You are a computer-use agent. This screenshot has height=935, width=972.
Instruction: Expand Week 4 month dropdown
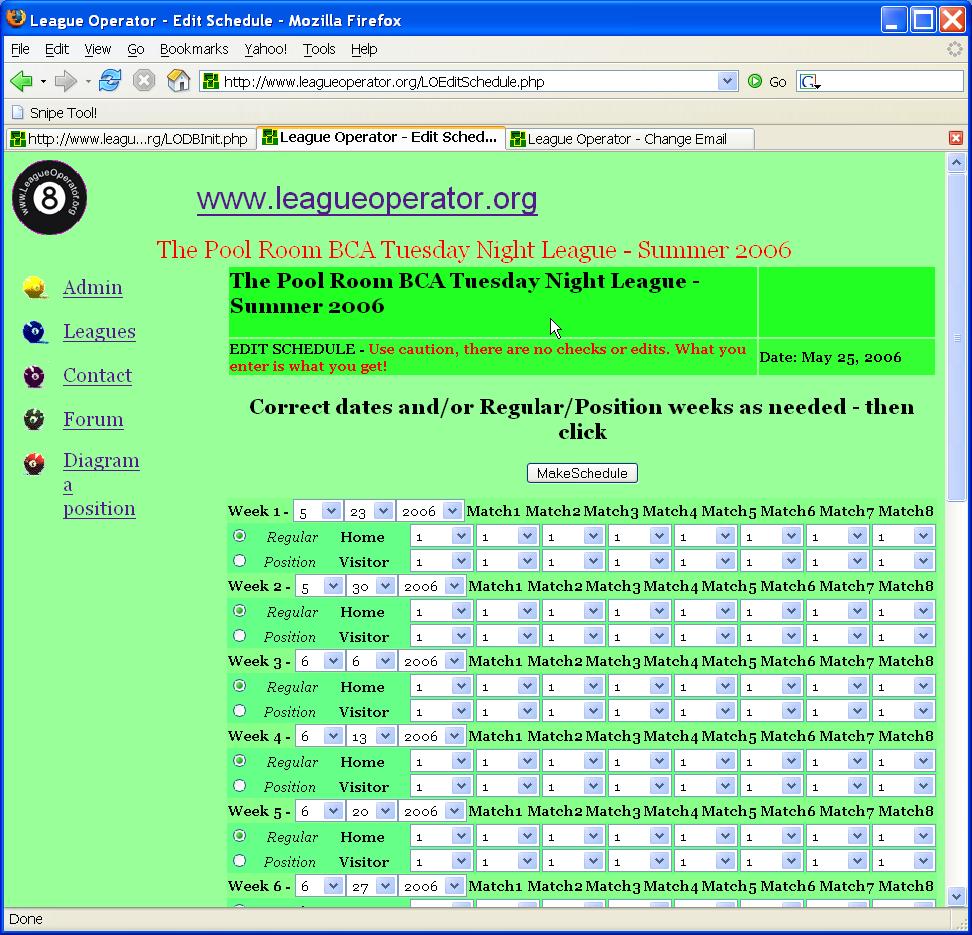318,736
